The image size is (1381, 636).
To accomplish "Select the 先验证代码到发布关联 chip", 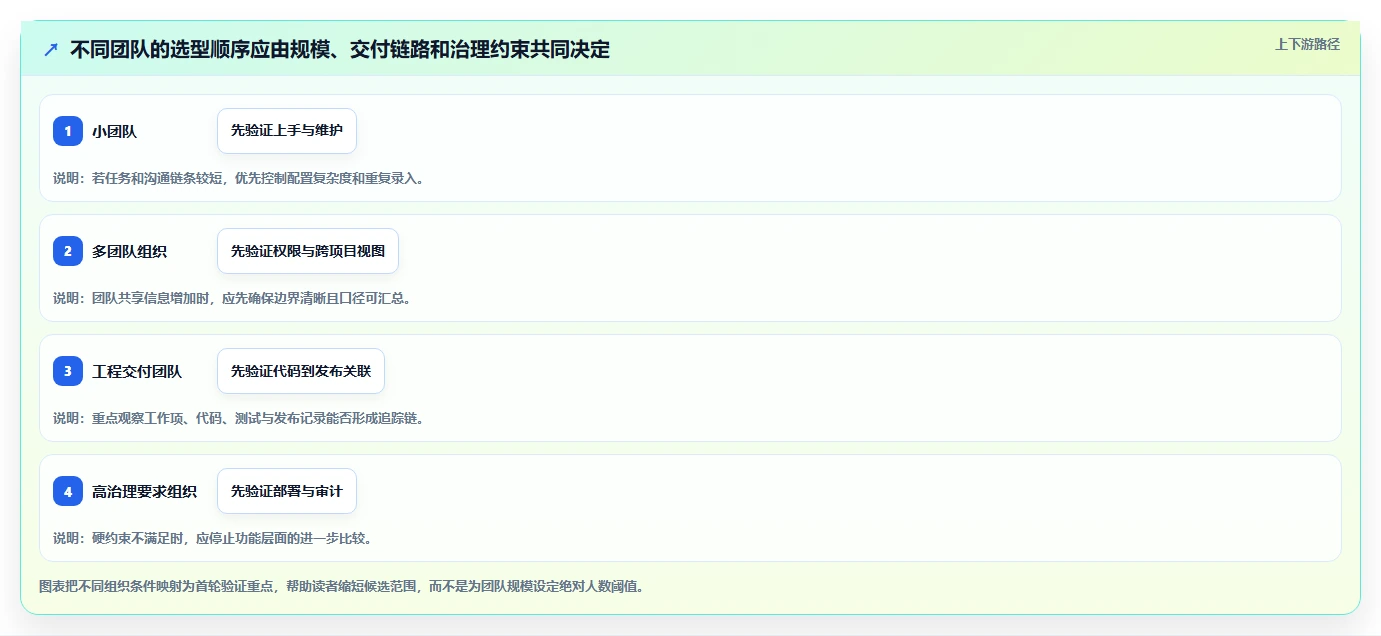I will (x=301, y=371).
